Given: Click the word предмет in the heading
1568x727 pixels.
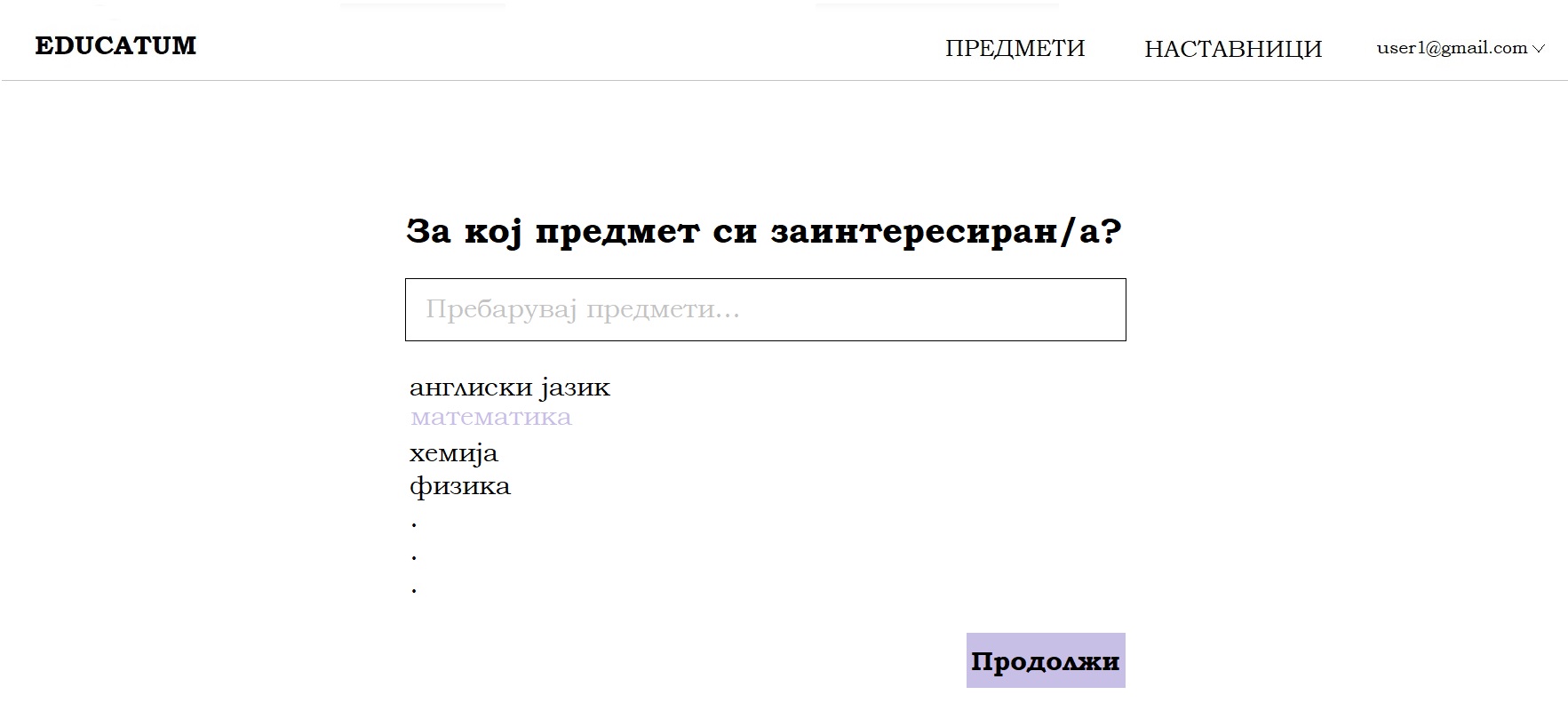Looking at the screenshot, I should point(617,231).
